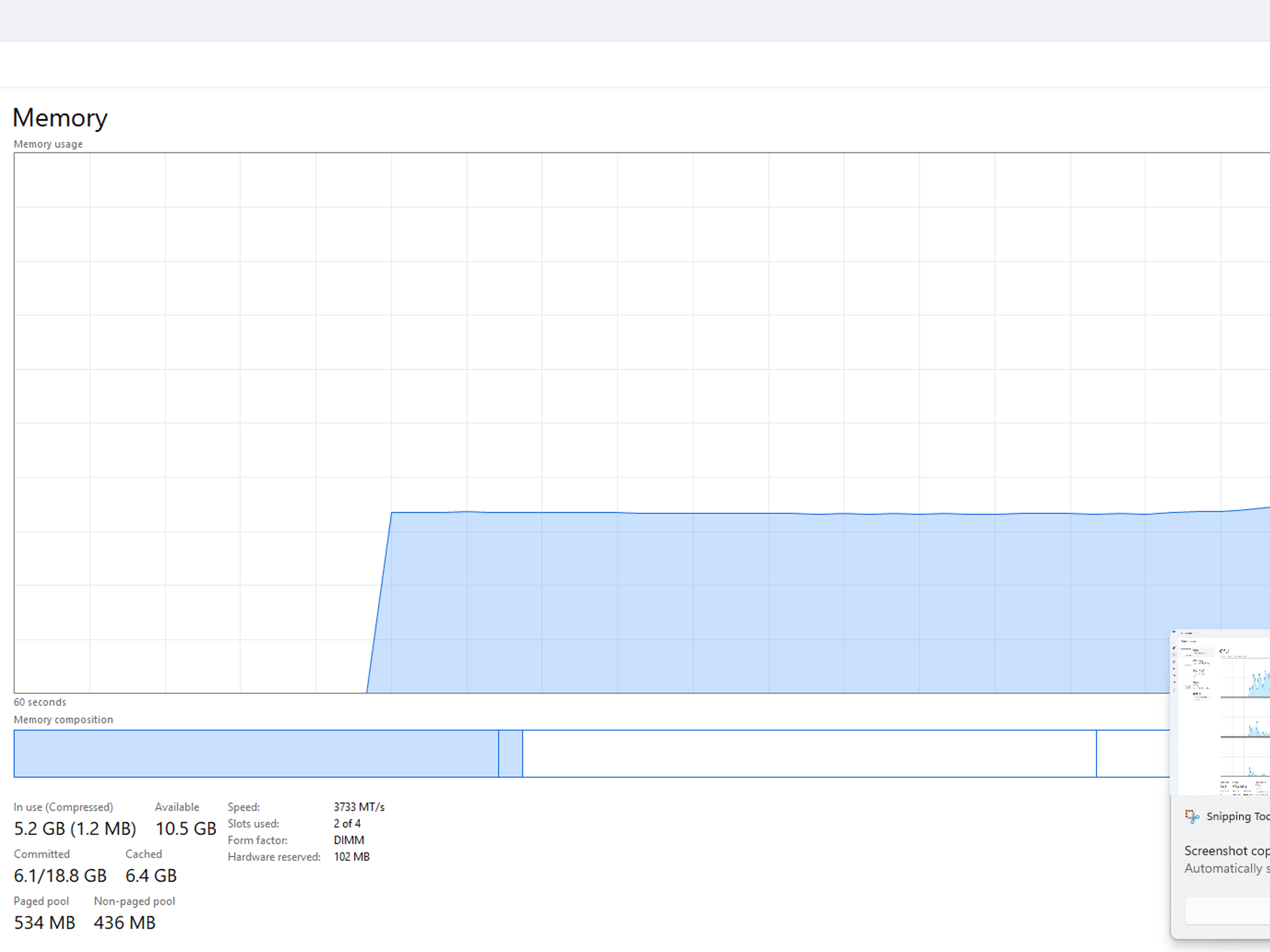Click the Cached value 6.4 GB
Image resolution: width=1270 pixels, height=952 pixels.
point(151,876)
